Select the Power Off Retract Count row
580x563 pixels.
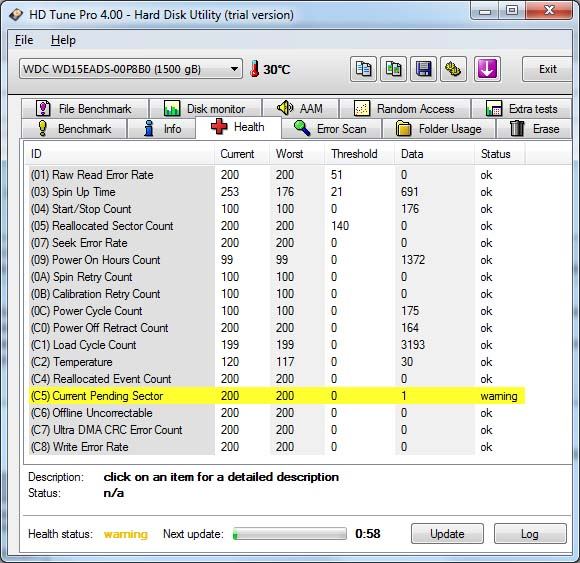pyautogui.click(x=277, y=328)
